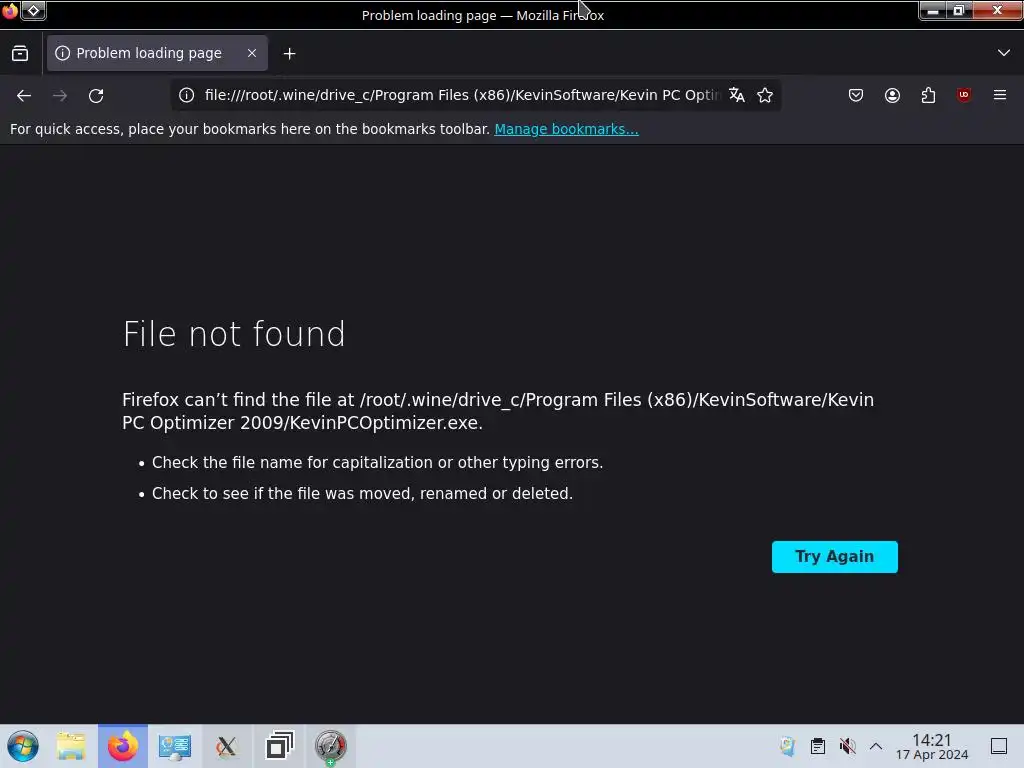Screen dimensions: 1024x768
Task: Open the system settings taskbar icon
Action: (x=174, y=746)
